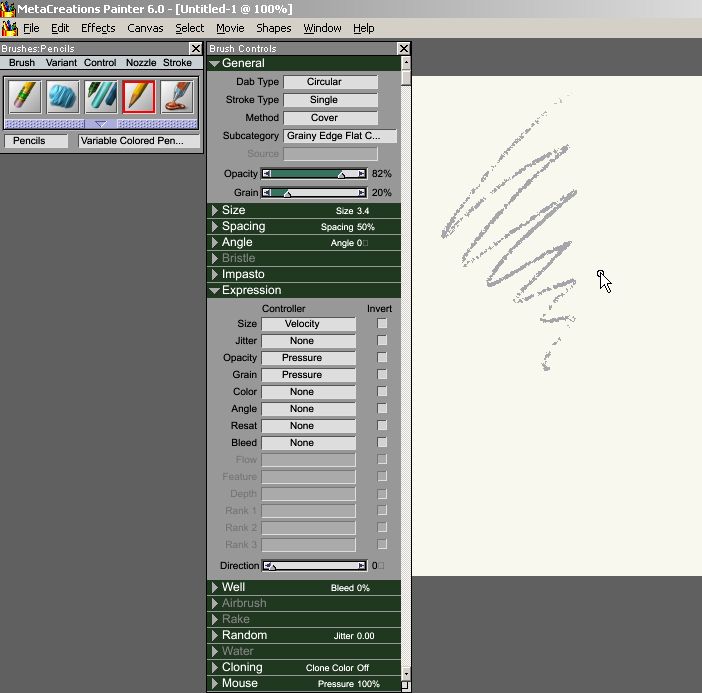Open the Canvas menu
This screenshot has height=693, width=702.
[145, 28]
